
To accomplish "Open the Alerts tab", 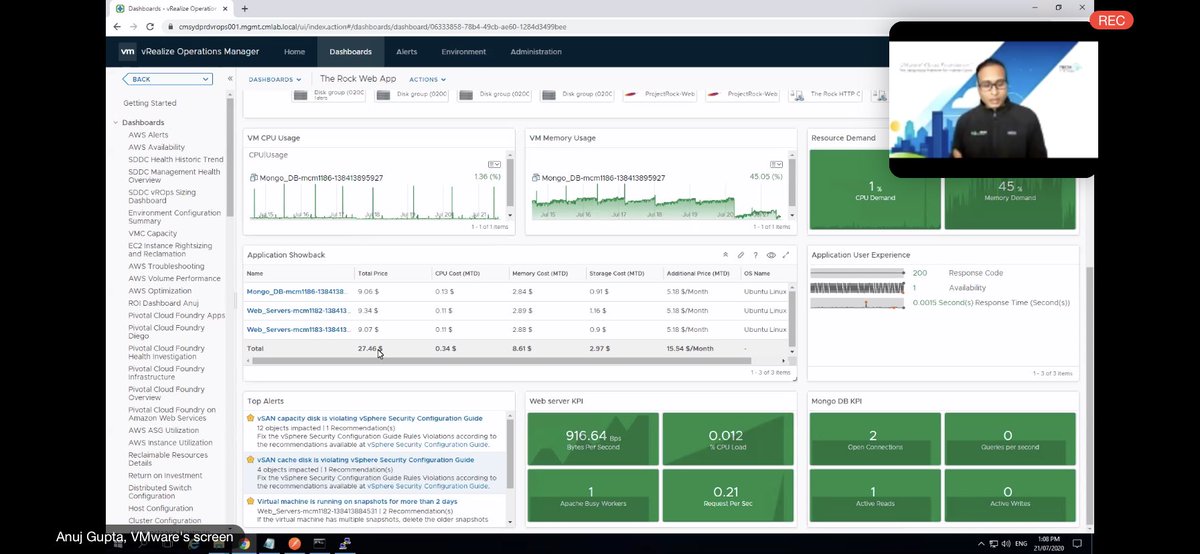I will [x=407, y=52].
